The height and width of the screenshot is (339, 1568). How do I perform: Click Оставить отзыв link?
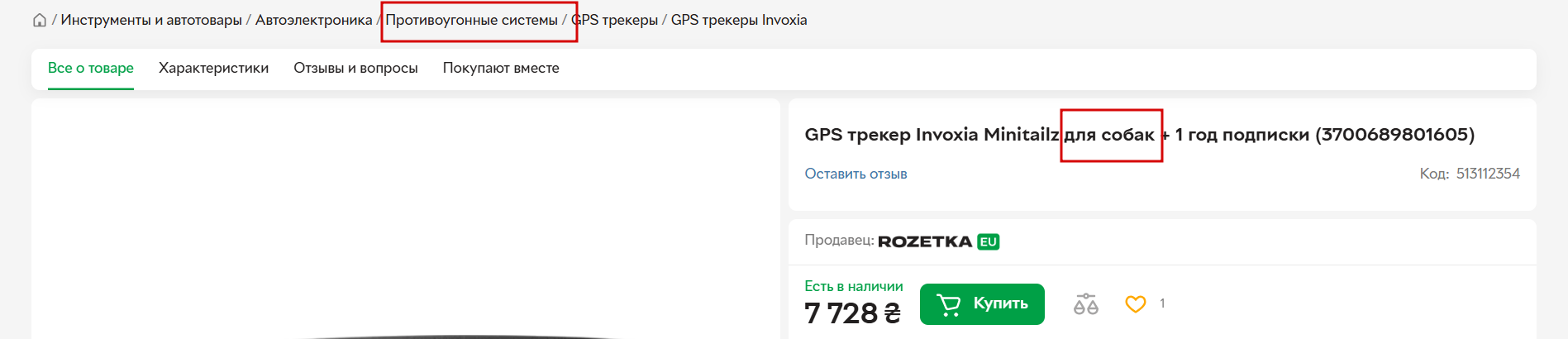[855, 174]
